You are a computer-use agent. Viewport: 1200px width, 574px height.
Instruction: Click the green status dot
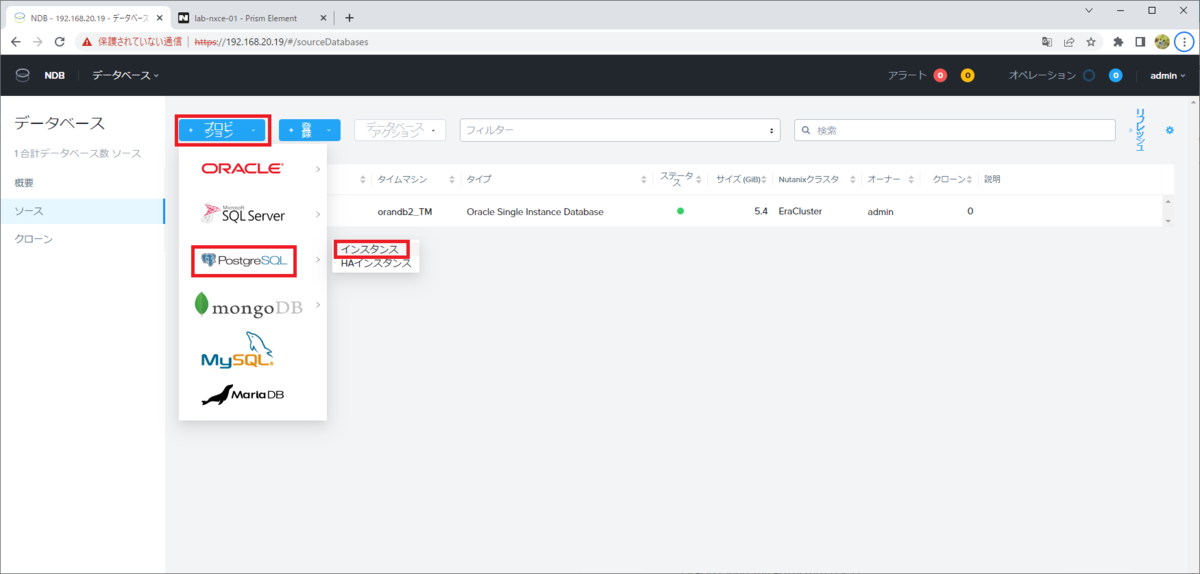tap(680, 211)
